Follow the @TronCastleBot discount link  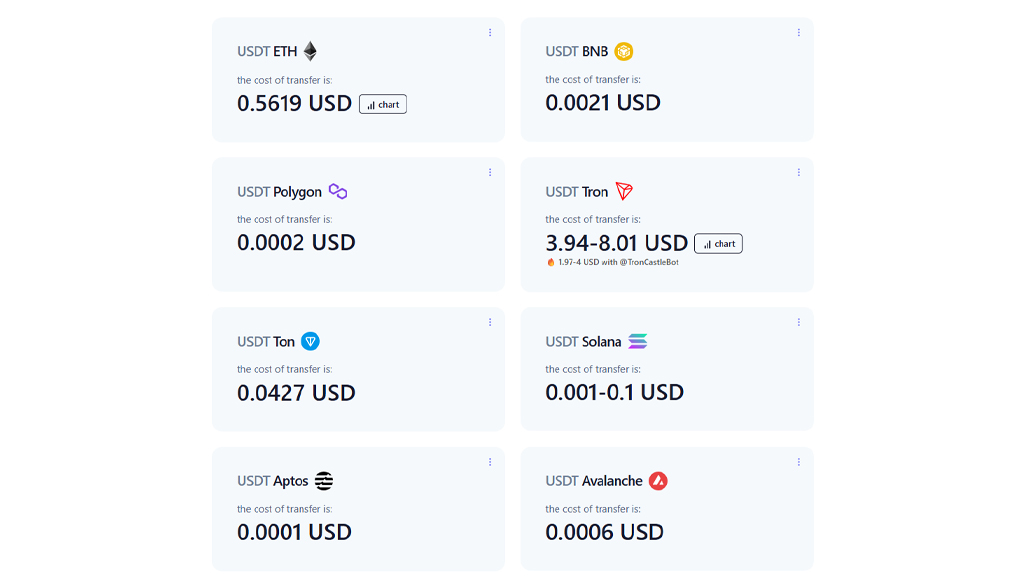coord(649,262)
